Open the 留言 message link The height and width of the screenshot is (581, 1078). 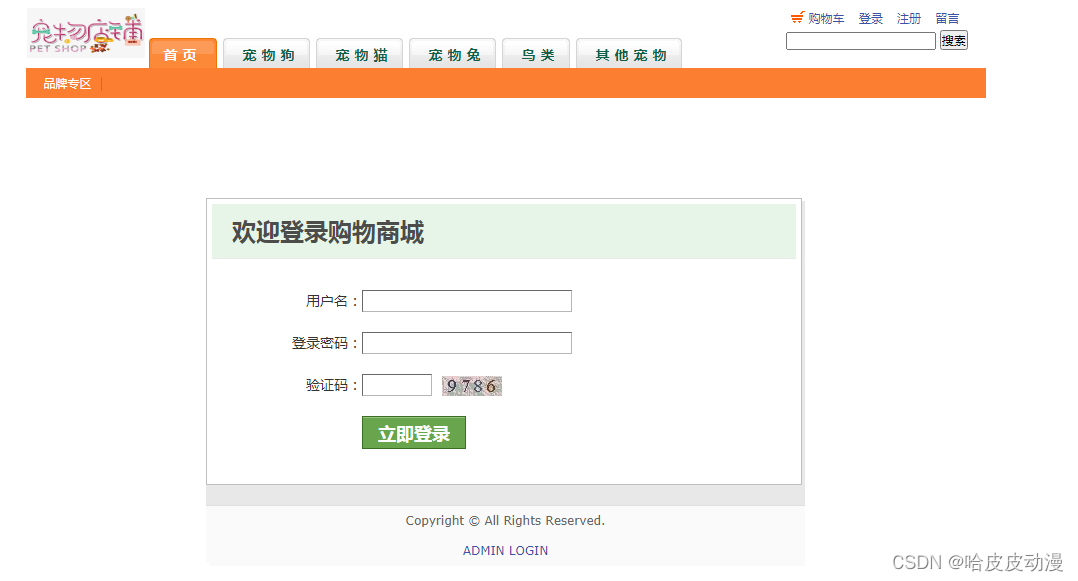coord(947,19)
